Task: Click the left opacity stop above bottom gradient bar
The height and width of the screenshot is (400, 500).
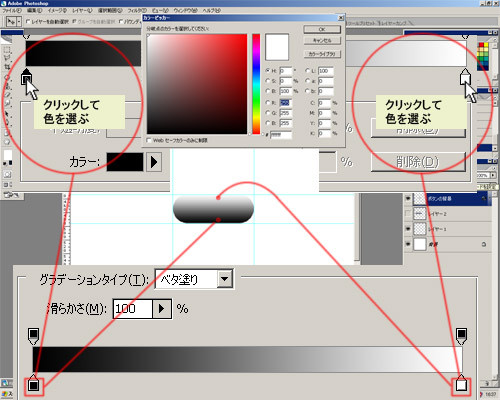Action: (33, 336)
